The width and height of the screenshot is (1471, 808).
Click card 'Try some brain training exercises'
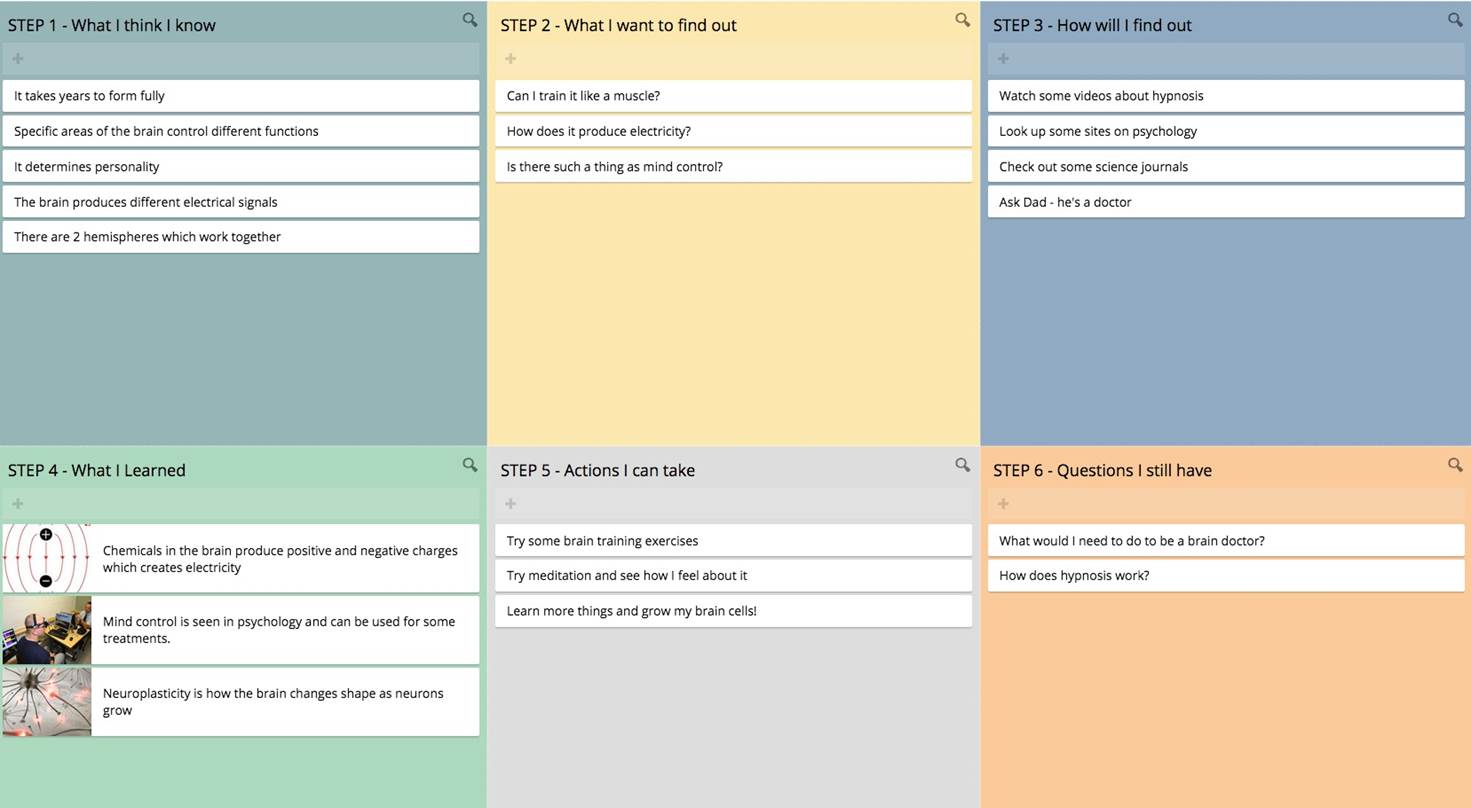point(733,541)
